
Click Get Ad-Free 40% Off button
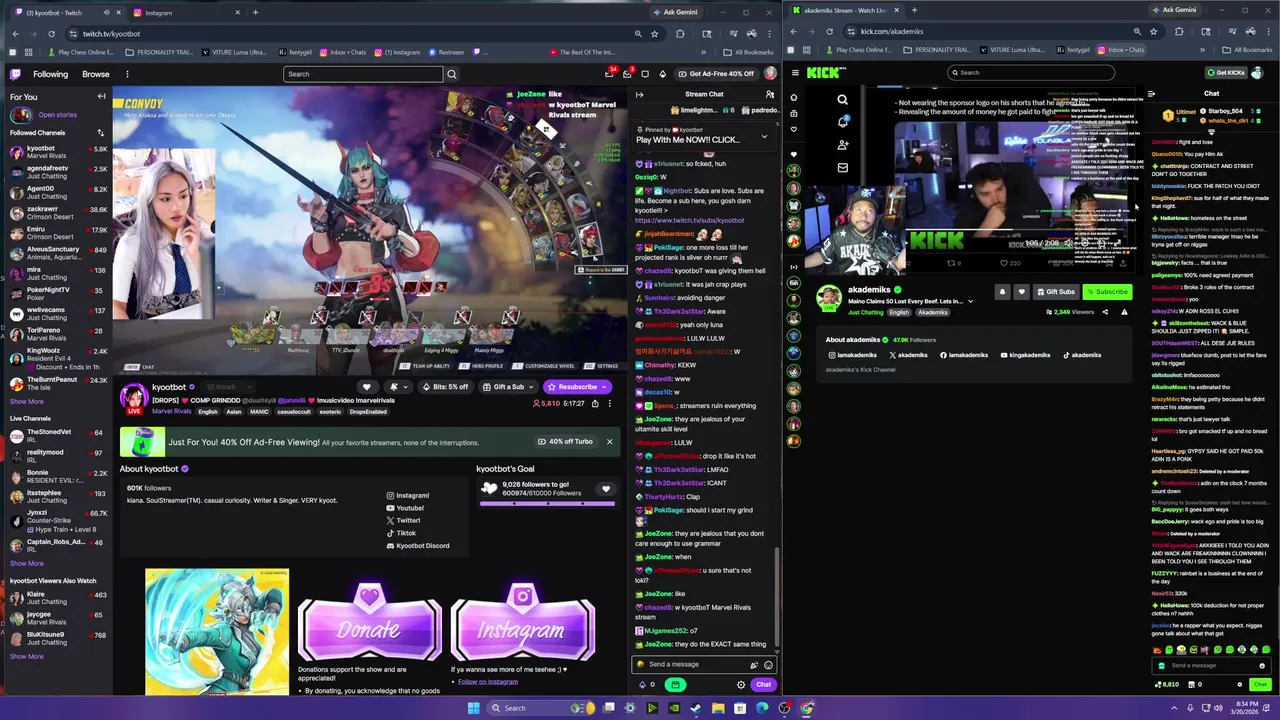point(716,74)
